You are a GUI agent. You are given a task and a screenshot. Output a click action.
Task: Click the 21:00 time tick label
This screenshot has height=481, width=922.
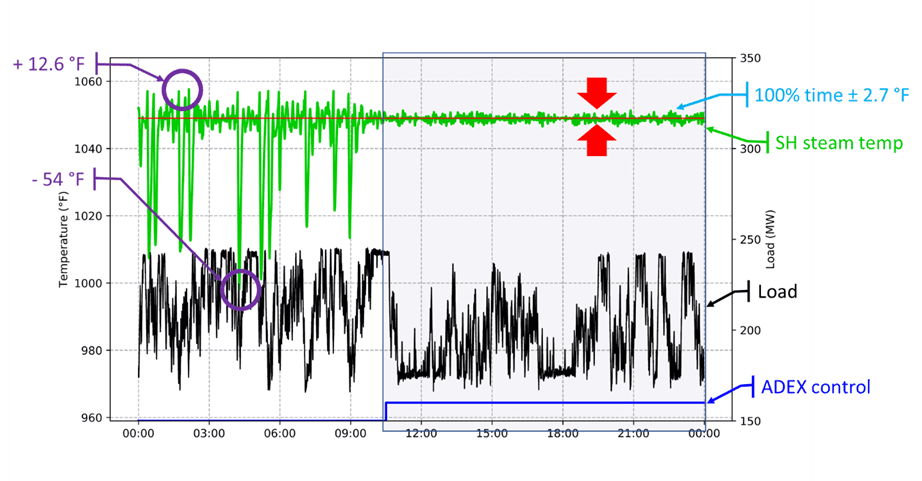point(633,434)
